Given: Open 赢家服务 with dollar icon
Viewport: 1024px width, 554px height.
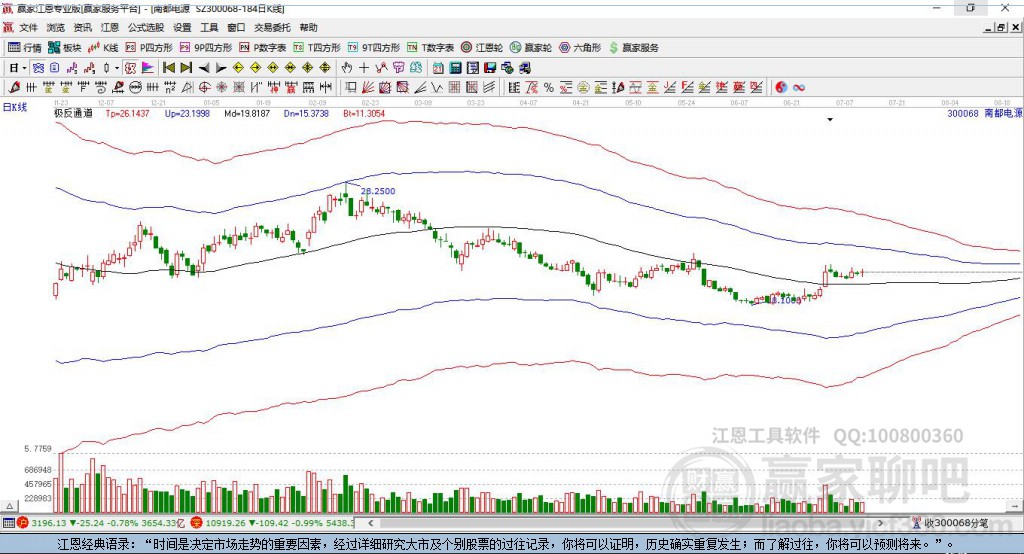Looking at the screenshot, I should pos(633,48).
